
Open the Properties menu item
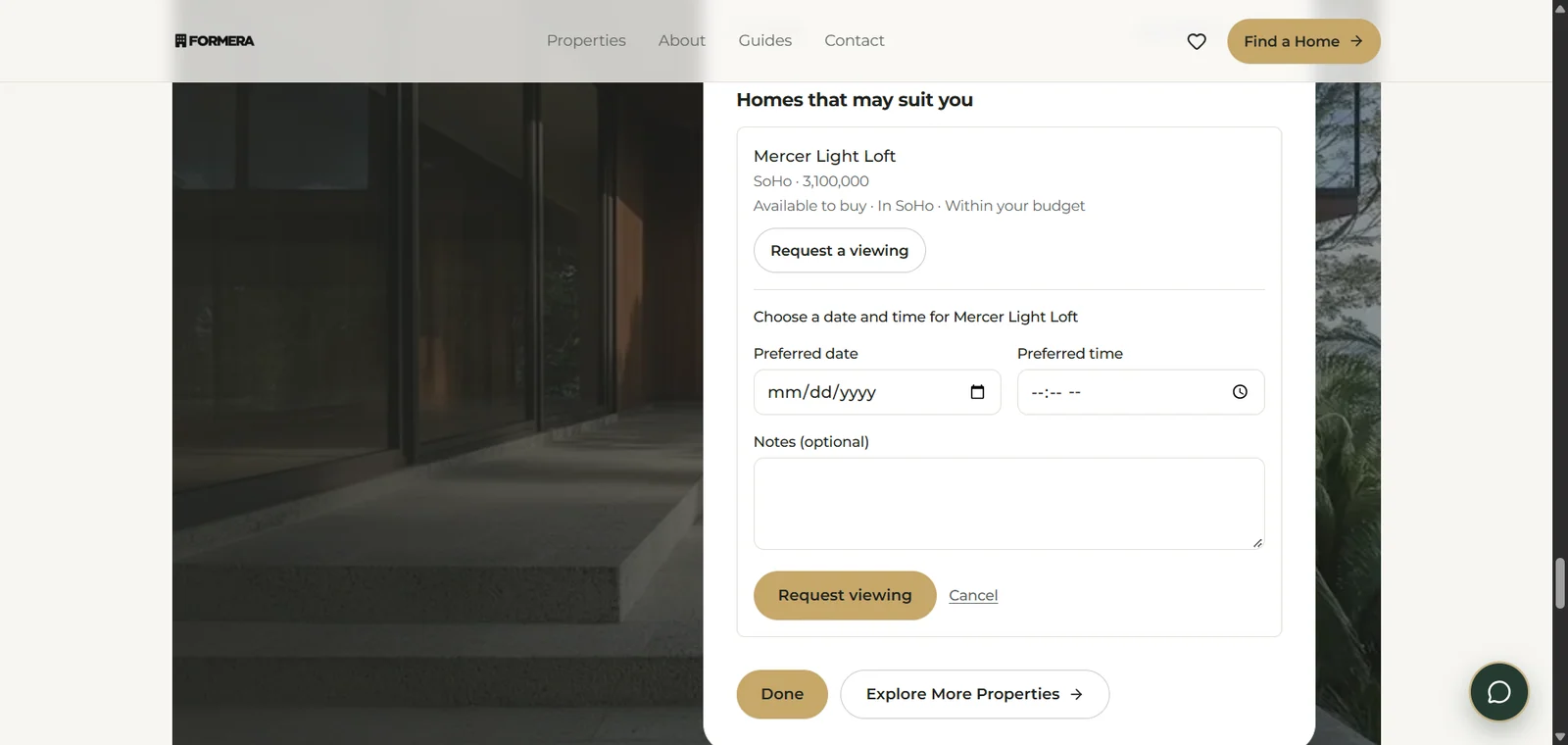pos(586,40)
